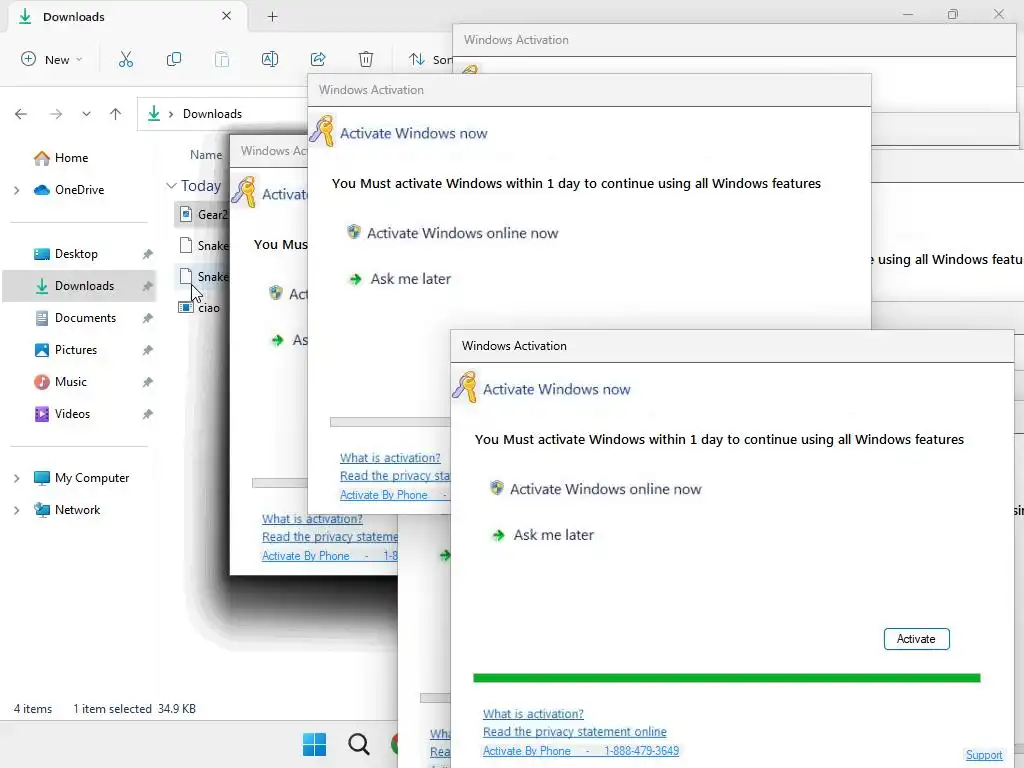The width and height of the screenshot is (1024, 768).
Task: Click the pin icon beside Music
Action: coord(148,382)
